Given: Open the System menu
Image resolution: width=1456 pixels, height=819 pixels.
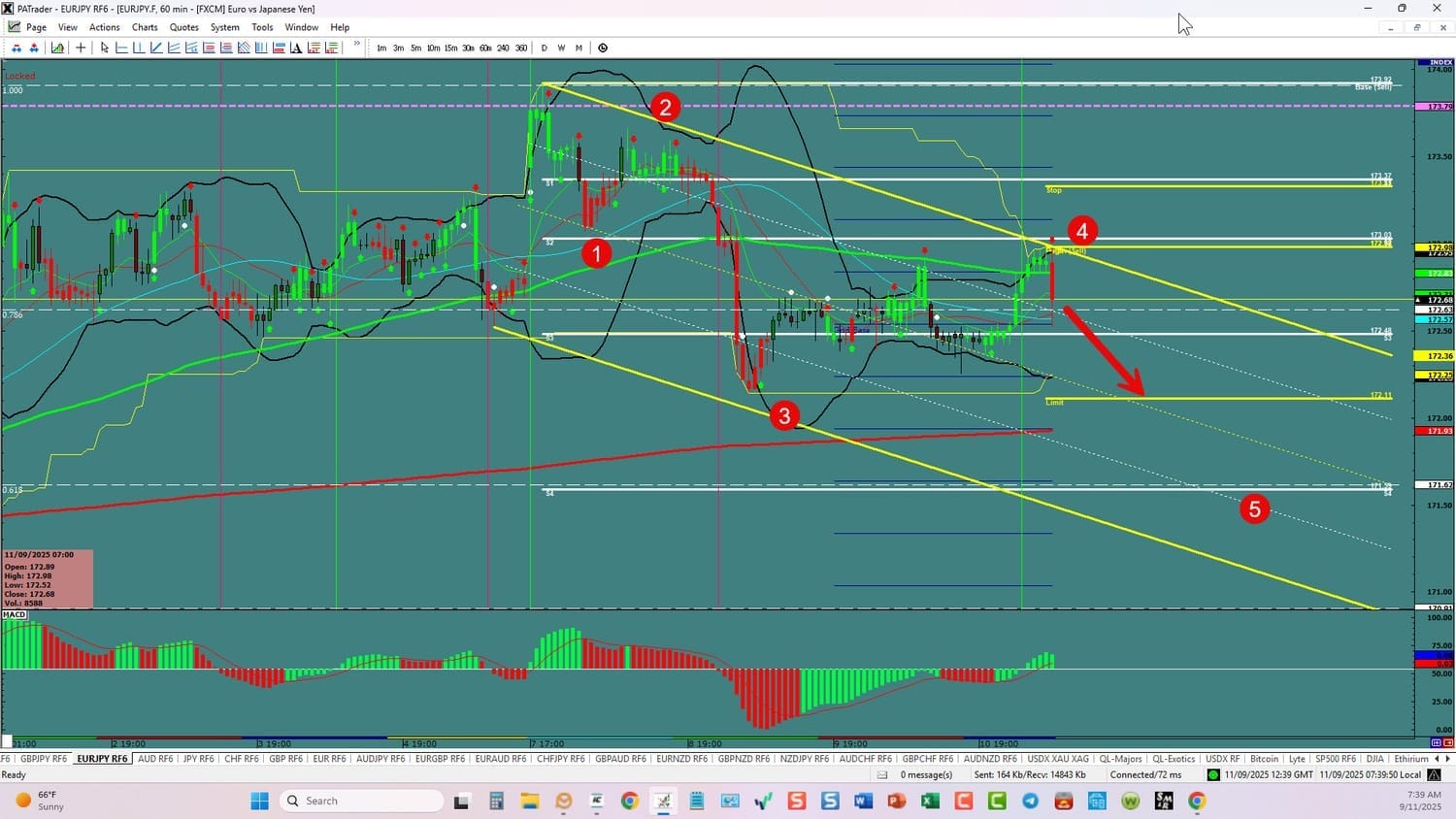Looking at the screenshot, I should pos(225,27).
